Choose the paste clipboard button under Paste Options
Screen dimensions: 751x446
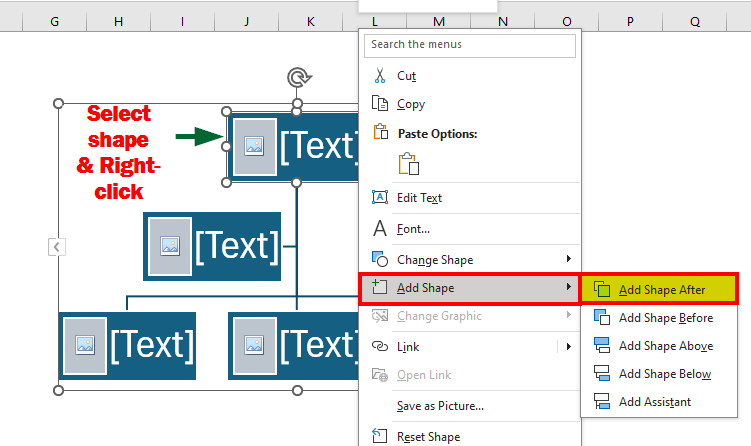click(409, 163)
